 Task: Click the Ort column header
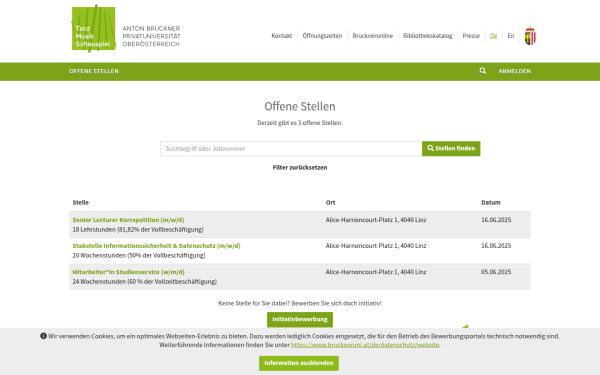[x=331, y=202]
